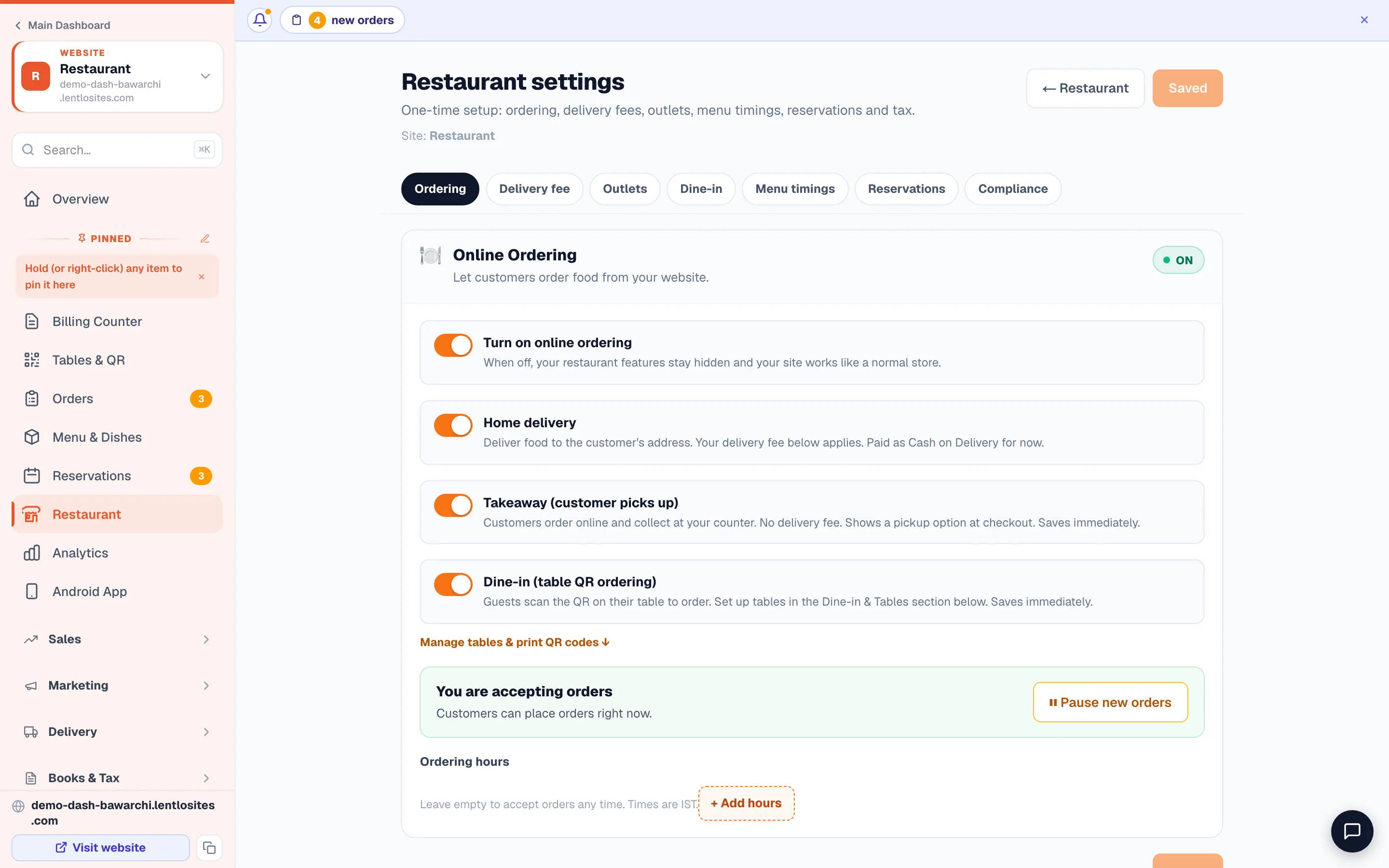Expand the Books & Tax section
Image resolution: width=1389 pixels, height=868 pixels.
(117, 778)
